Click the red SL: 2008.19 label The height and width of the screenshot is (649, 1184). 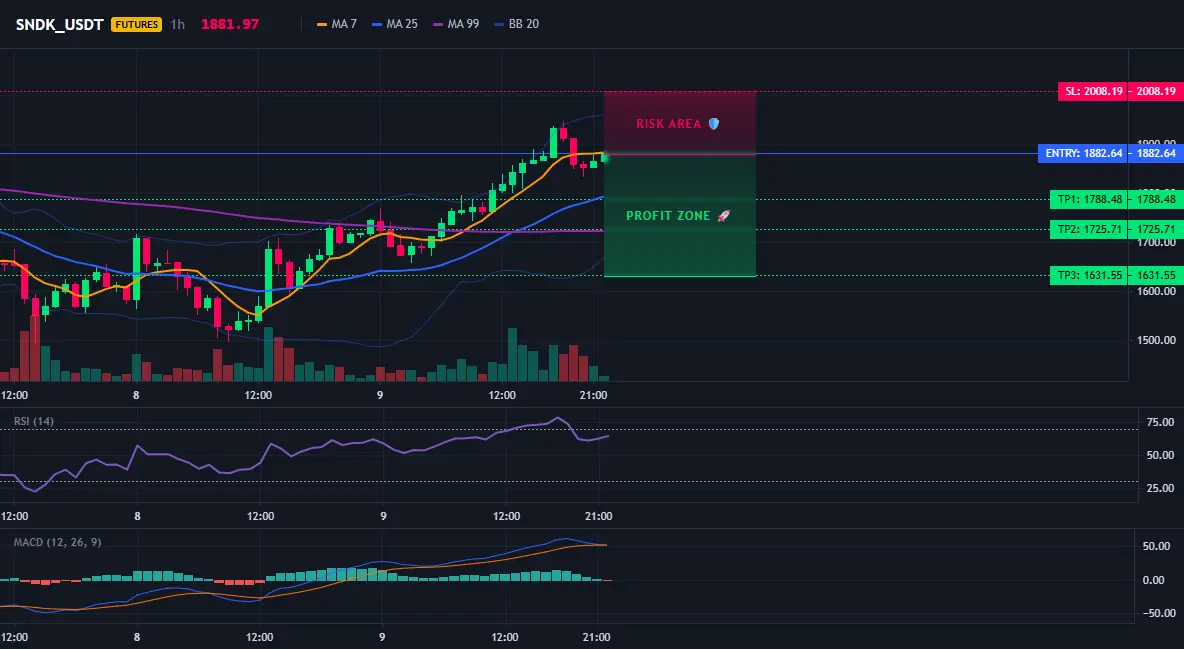tap(1093, 91)
